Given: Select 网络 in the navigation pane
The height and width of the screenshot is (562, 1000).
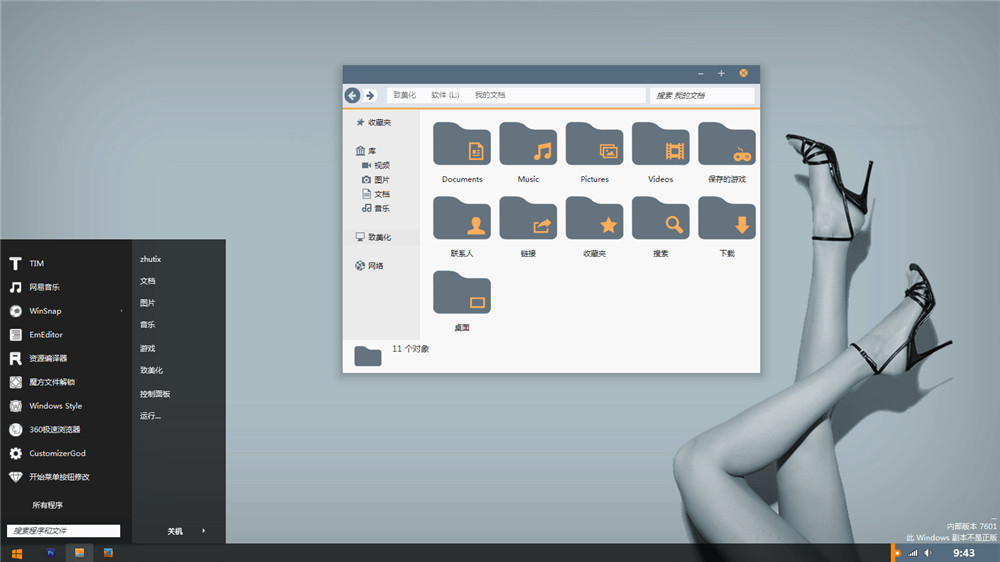Looking at the screenshot, I should click(375, 266).
